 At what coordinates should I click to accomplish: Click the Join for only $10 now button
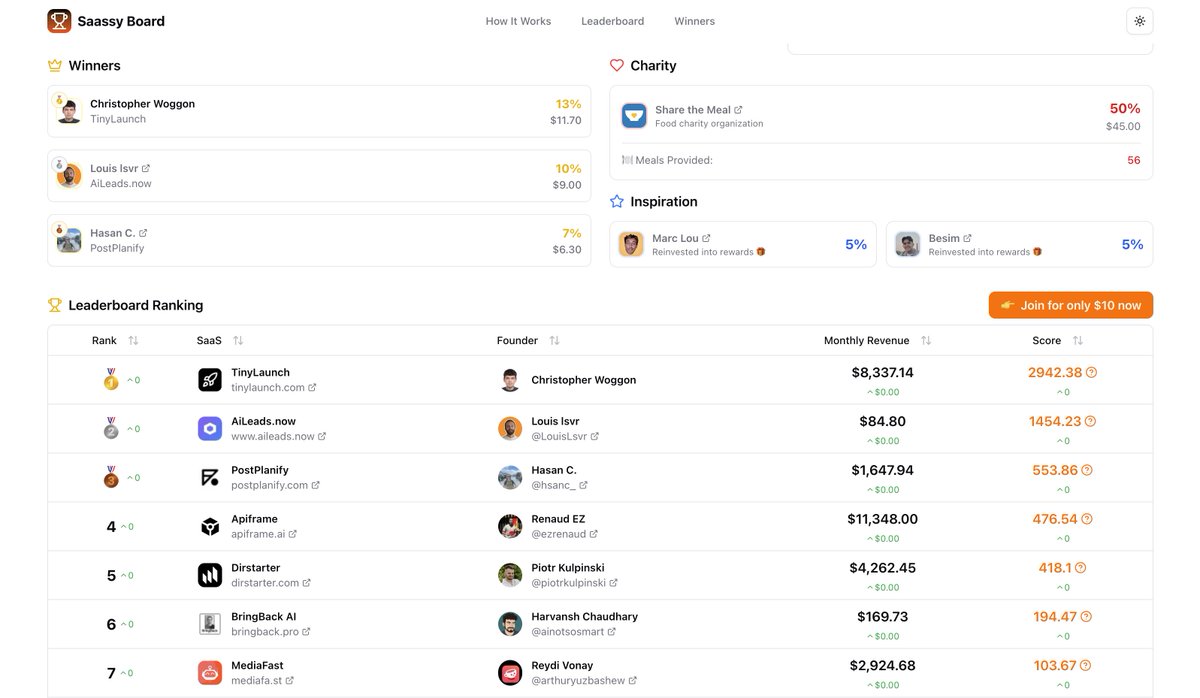click(1070, 305)
